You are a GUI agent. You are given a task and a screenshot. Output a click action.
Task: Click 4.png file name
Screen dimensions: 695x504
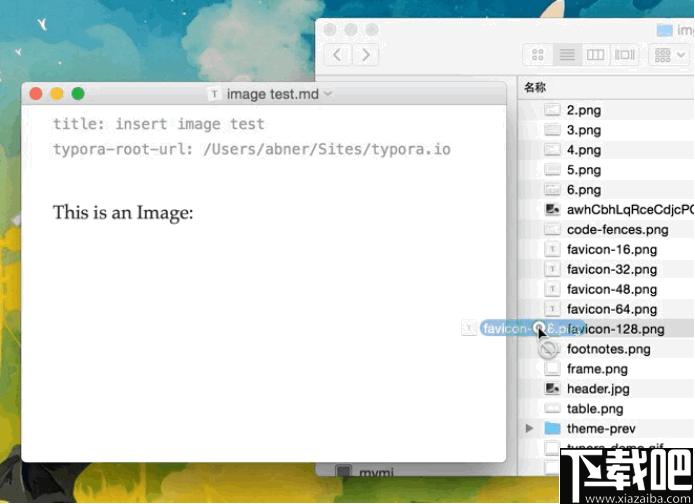pyautogui.click(x=584, y=150)
